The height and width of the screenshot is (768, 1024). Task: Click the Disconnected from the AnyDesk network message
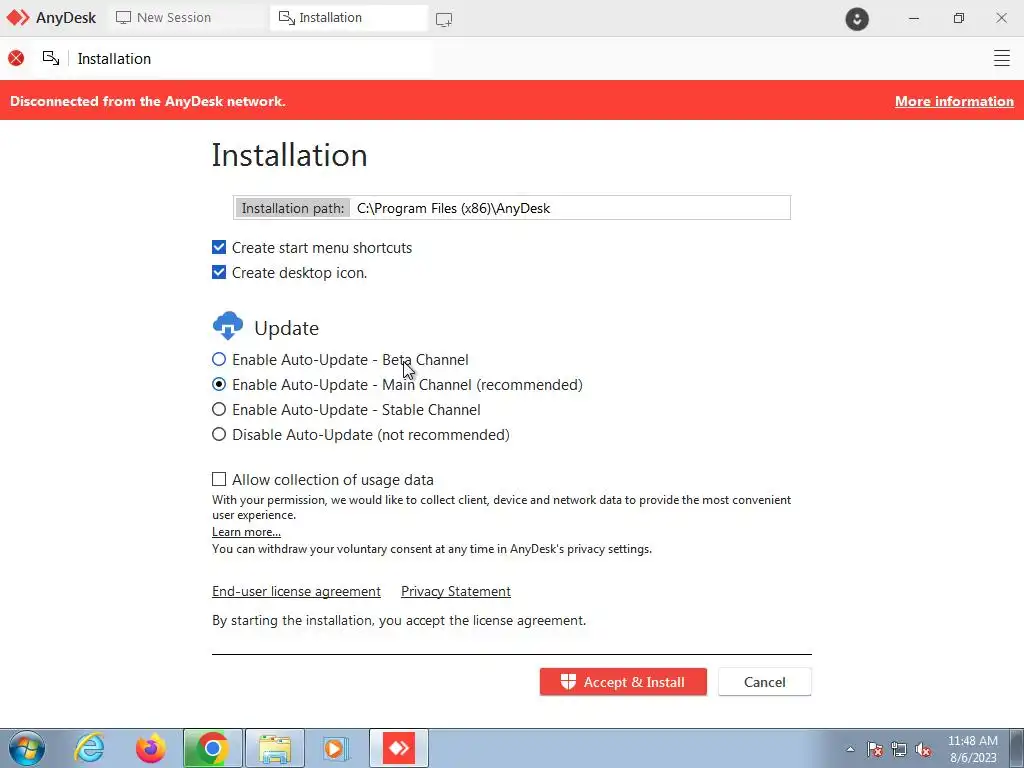148,101
